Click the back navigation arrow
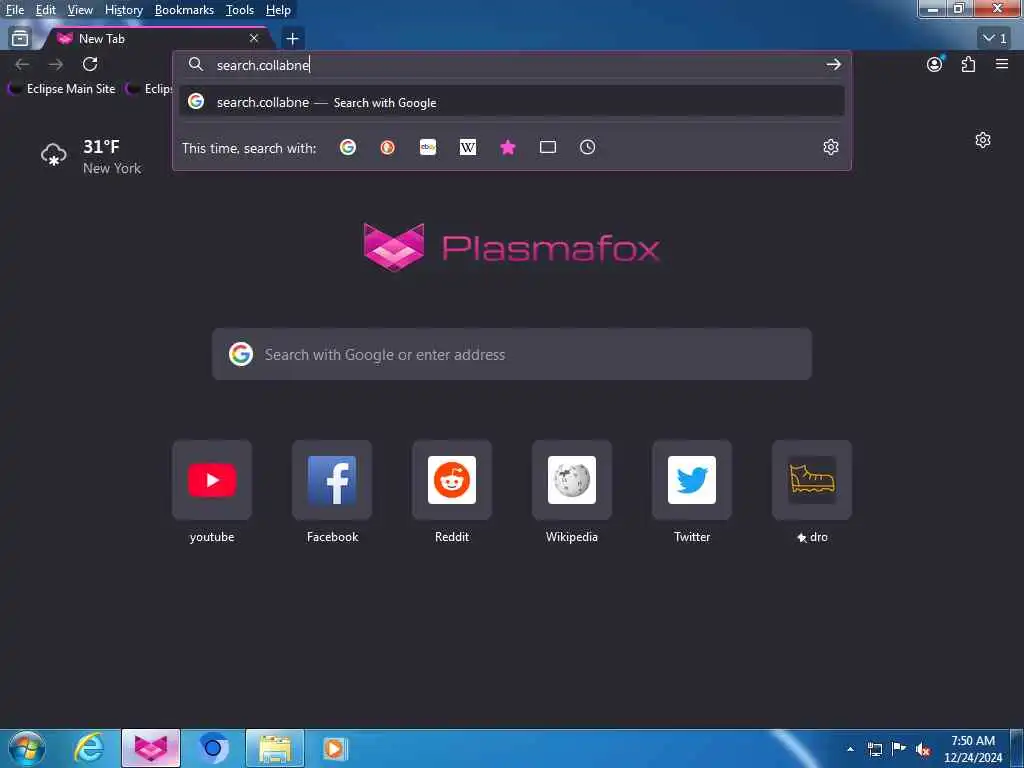 click(x=22, y=64)
